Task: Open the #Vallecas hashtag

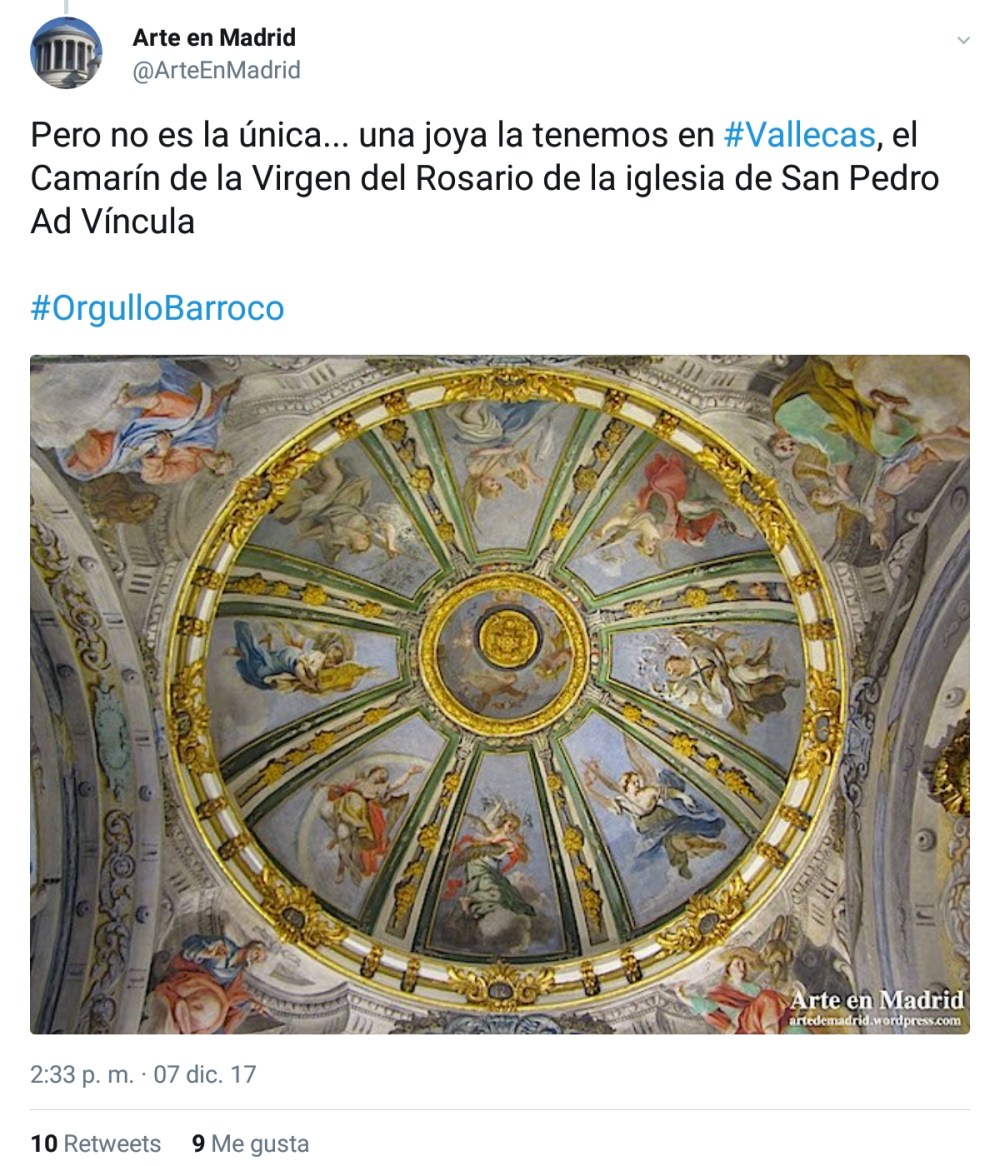Action: [x=799, y=135]
